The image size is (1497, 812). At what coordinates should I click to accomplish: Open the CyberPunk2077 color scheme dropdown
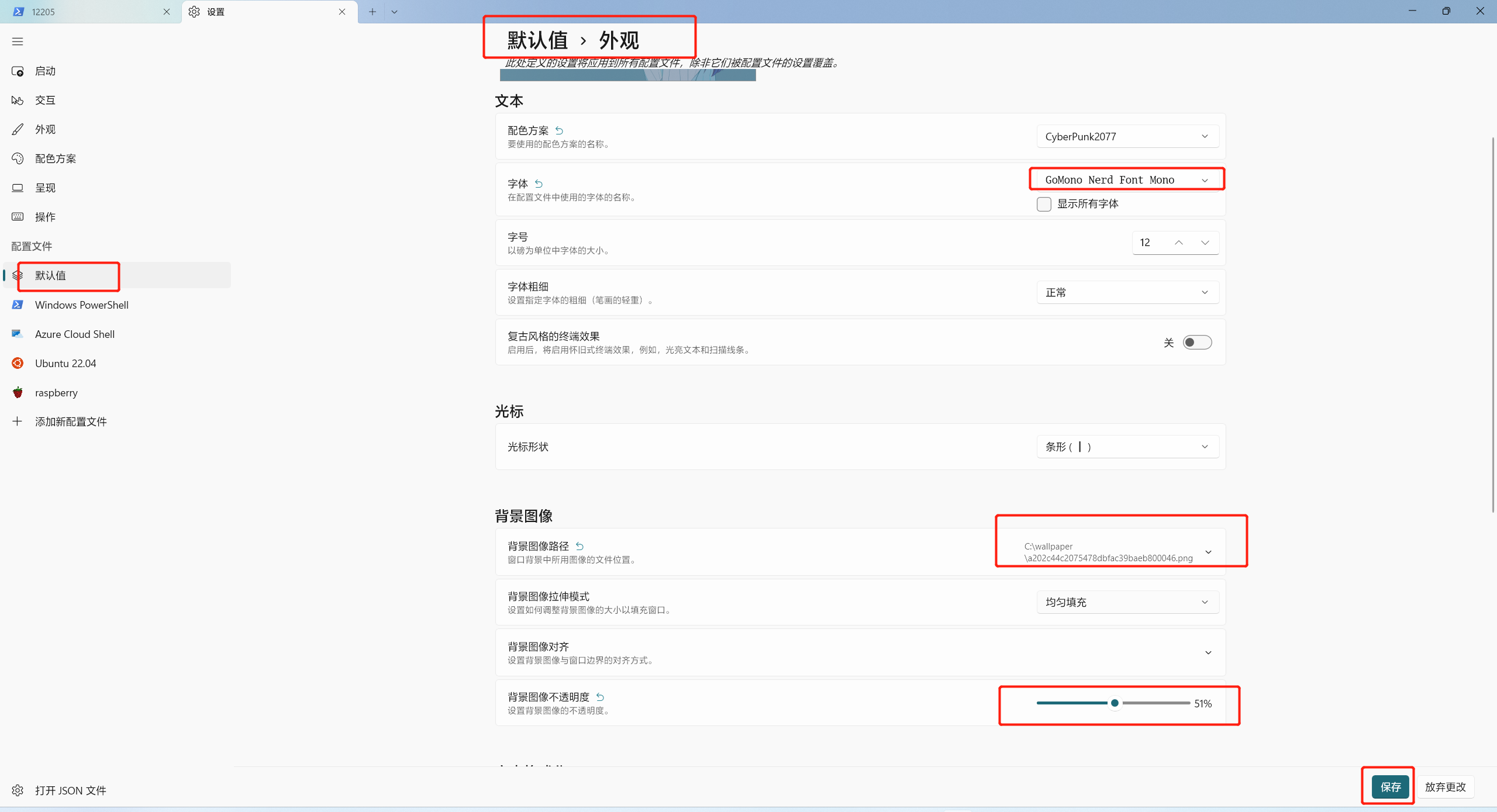click(1127, 136)
